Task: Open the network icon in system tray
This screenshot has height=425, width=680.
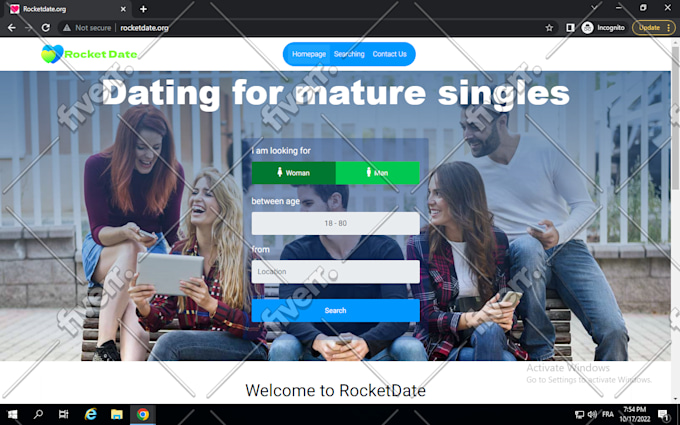Action: [x=579, y=415]
